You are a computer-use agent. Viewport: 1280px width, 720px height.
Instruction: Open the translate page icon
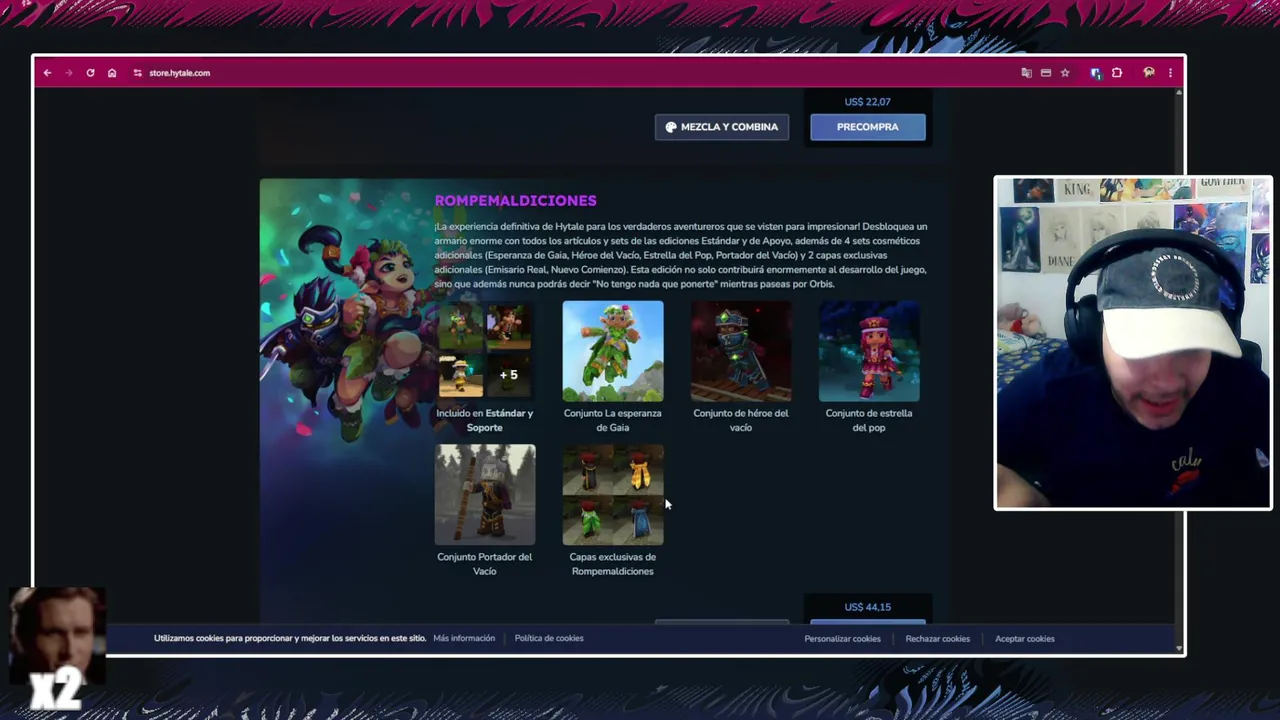[1026, 73]
